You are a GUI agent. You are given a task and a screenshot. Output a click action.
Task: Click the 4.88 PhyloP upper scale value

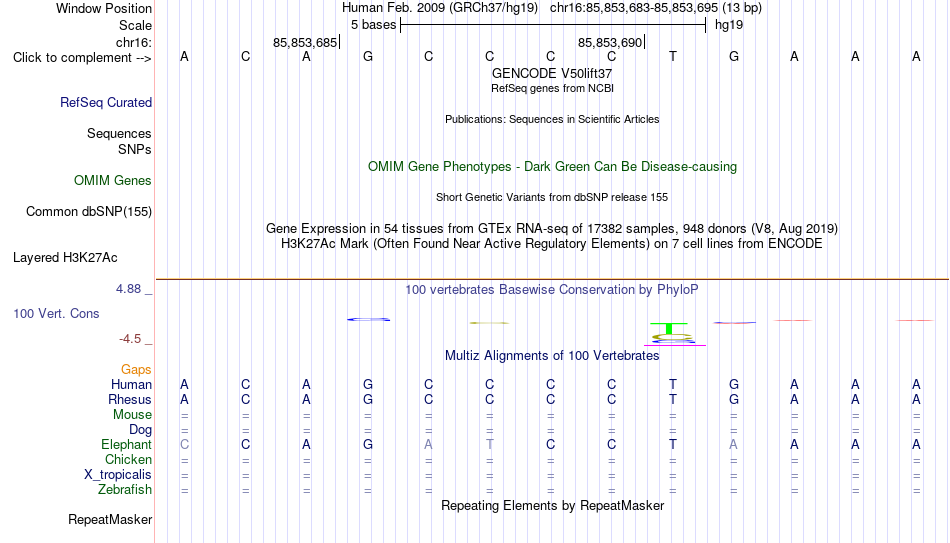128,289
